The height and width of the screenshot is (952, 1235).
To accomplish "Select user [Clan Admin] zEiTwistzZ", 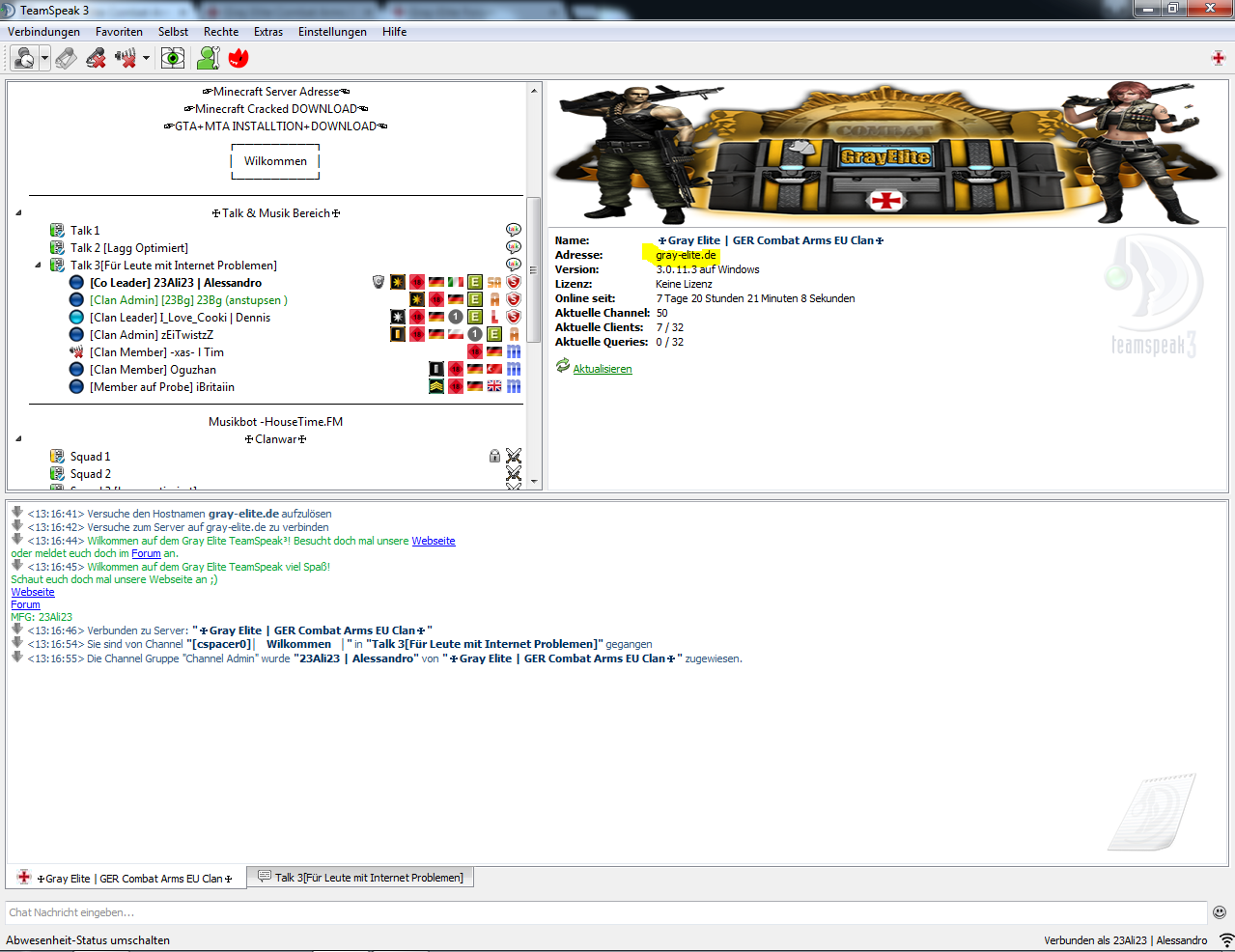I will pyautogui.click(x=152, y=335).
